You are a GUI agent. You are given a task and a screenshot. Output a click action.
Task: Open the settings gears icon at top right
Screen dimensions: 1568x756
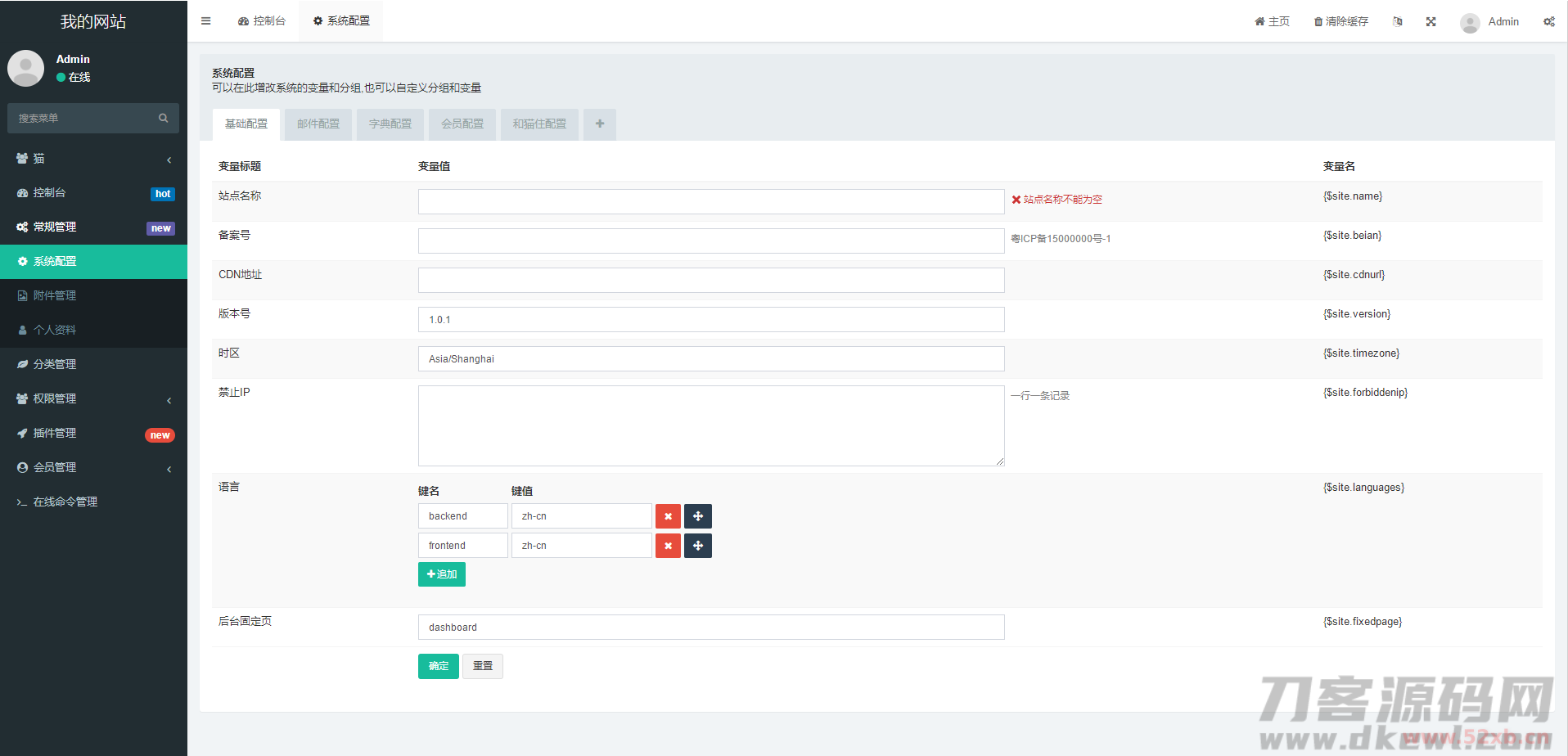(x=1548, y=22)
